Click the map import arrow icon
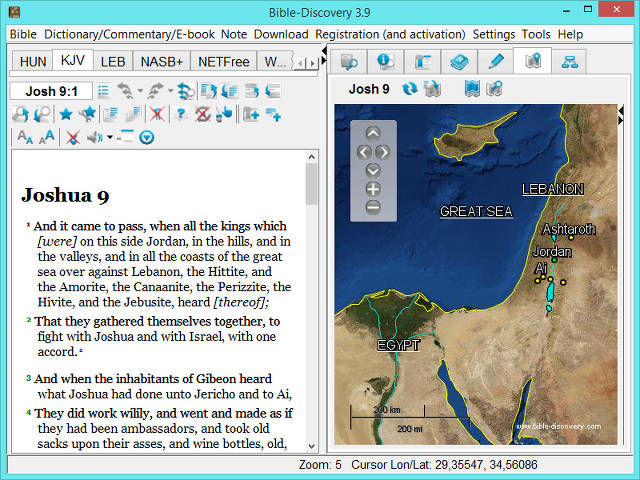 point(432,89)
